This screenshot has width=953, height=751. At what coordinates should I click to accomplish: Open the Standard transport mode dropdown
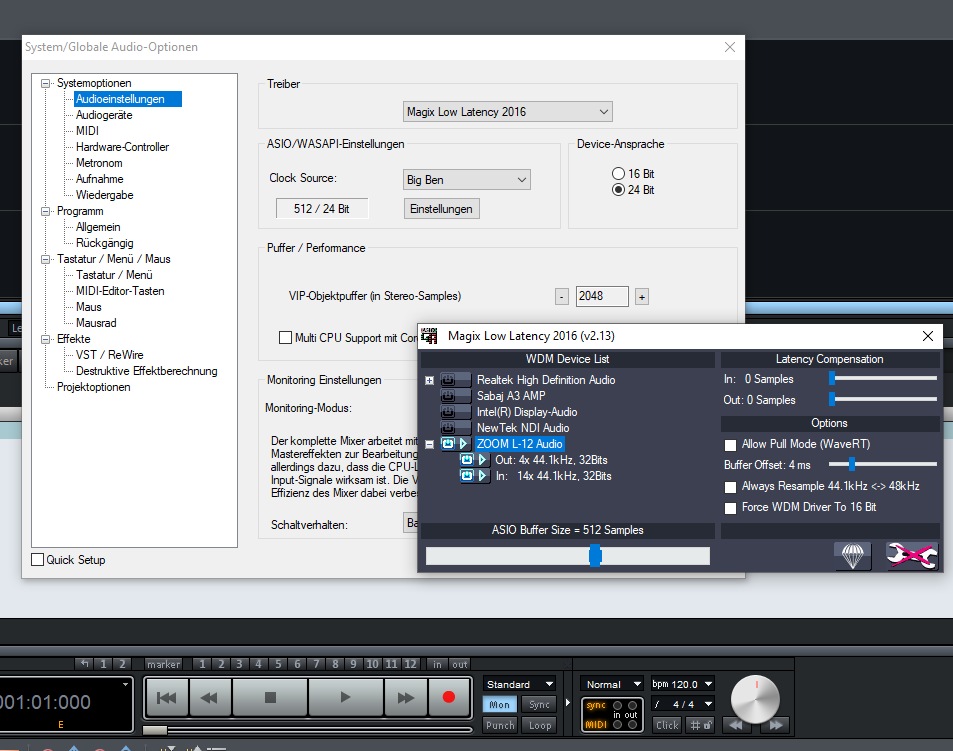(520, 684)
